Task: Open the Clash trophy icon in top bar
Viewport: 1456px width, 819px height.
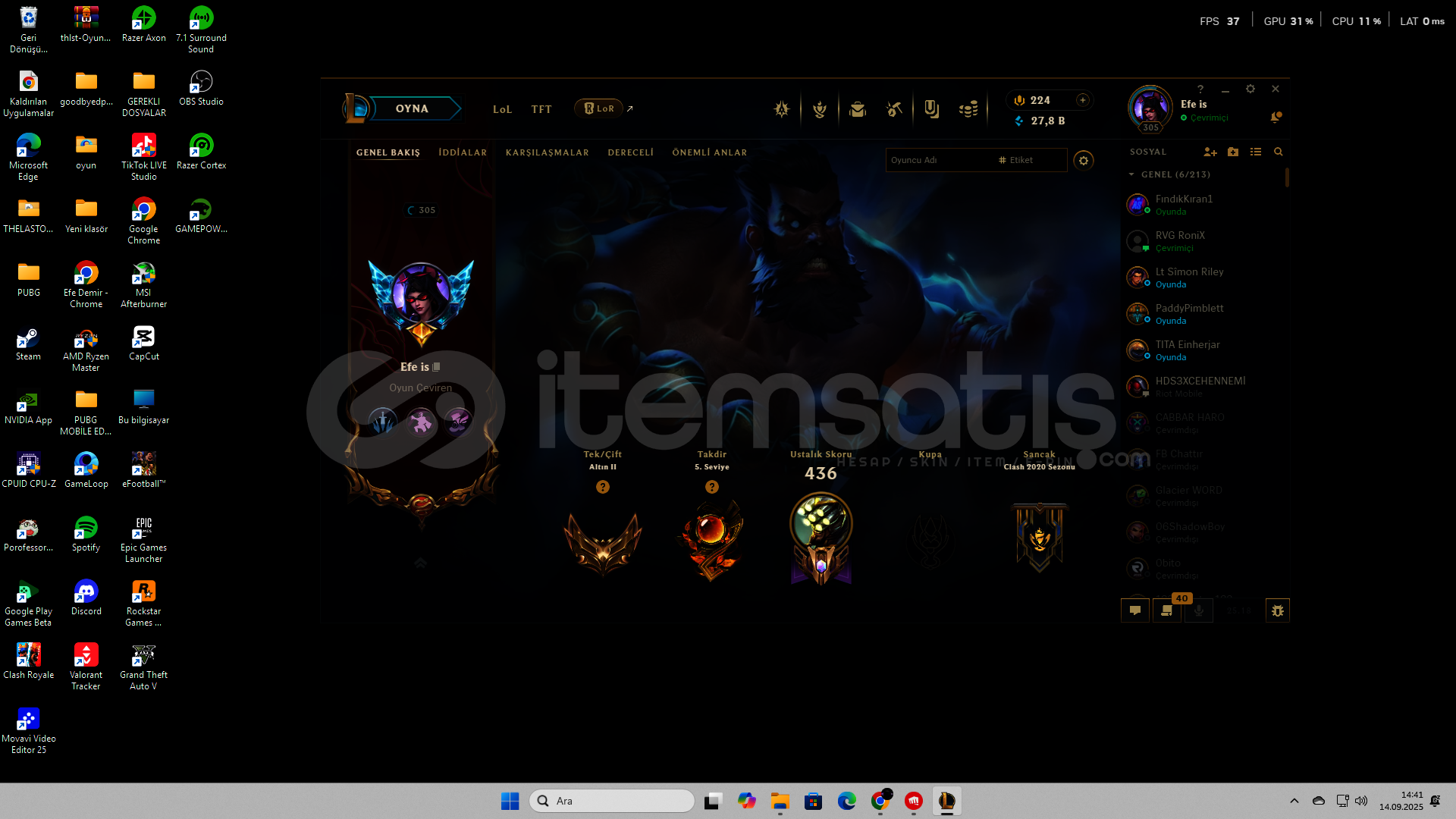Action: (x=782, y=109)
